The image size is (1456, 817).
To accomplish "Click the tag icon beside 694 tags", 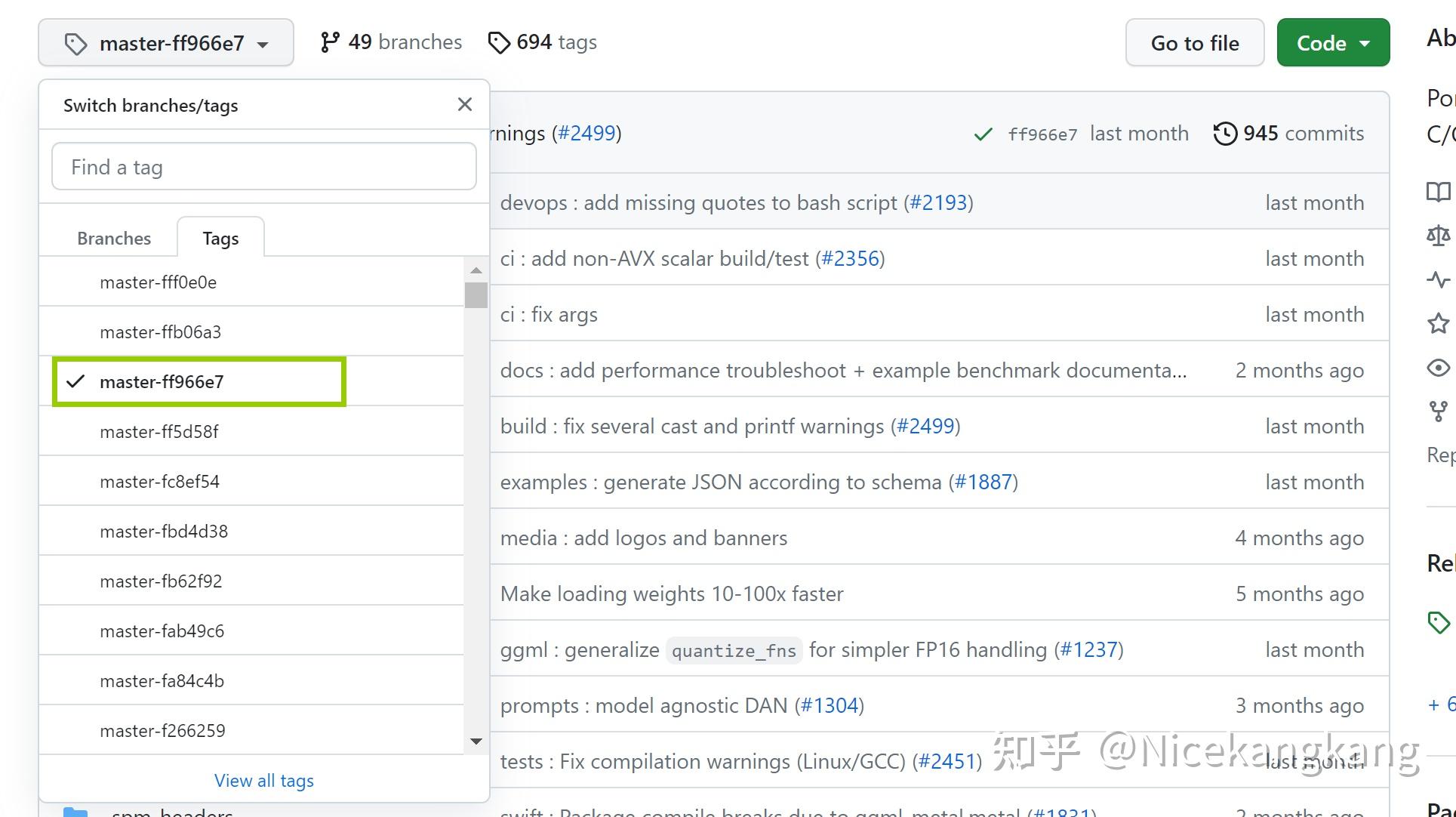I will 499,43.
